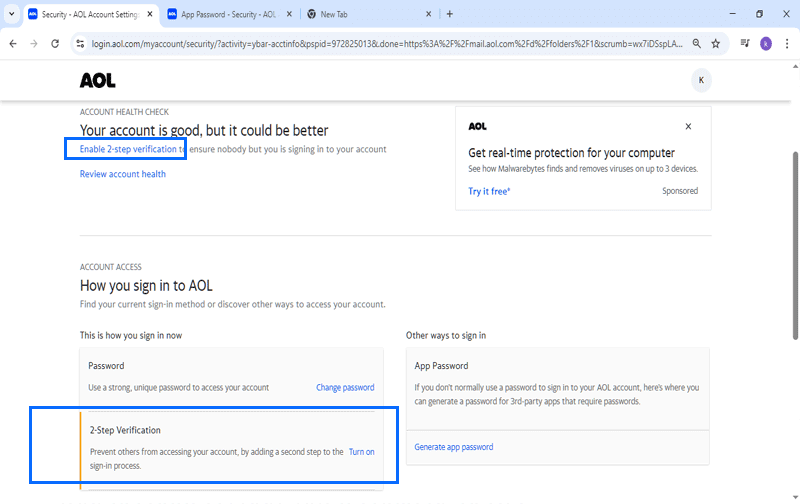The width and height of the screenshot is (800, 504).
Task: Click the 'Your account is good' heading
Action: 204,131
